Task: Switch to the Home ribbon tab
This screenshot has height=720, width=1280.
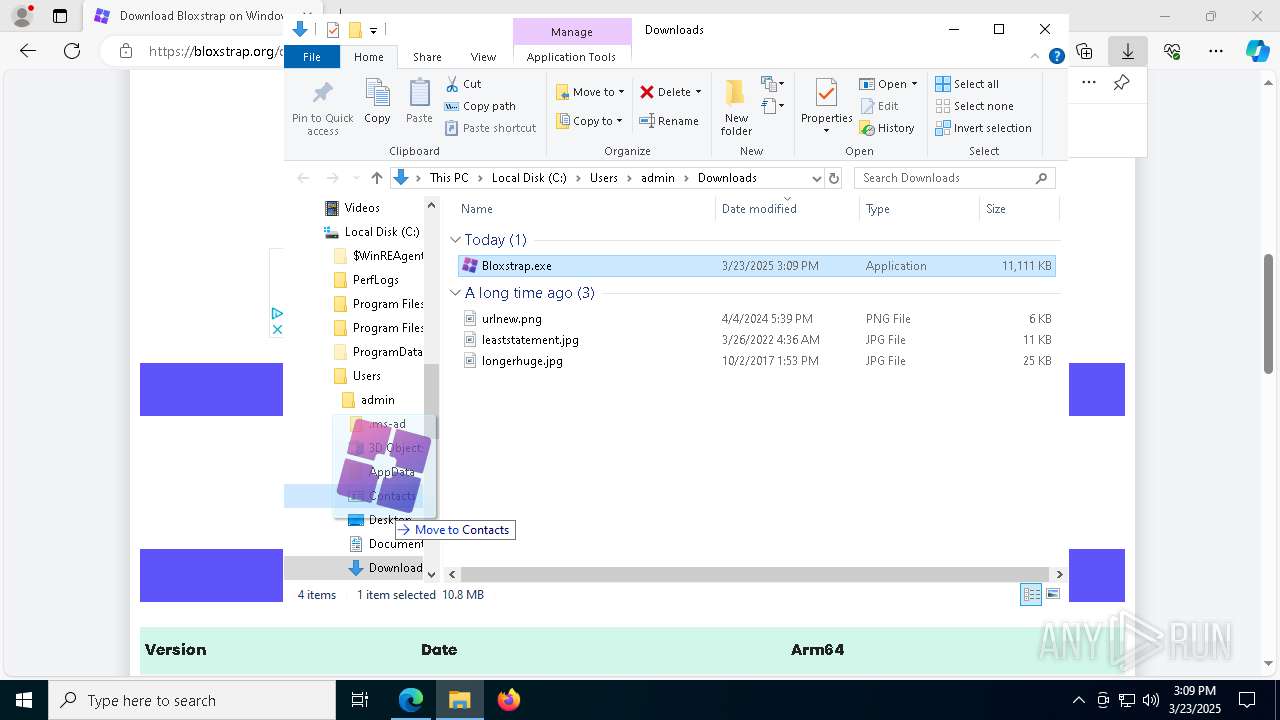Action: coord(368,57)
